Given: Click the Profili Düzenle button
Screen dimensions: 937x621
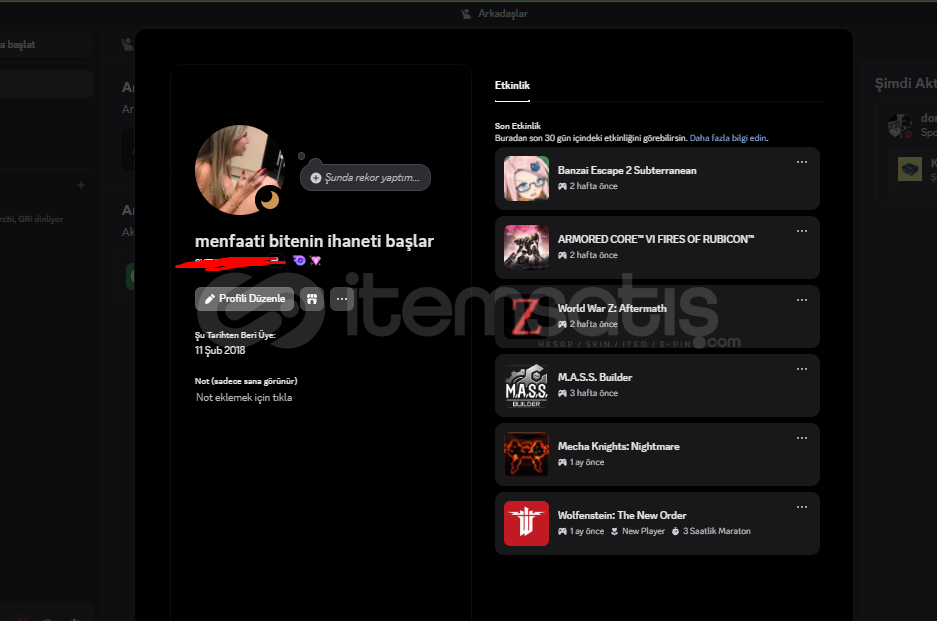Looking at the screenshot, I should coord(244,299).
